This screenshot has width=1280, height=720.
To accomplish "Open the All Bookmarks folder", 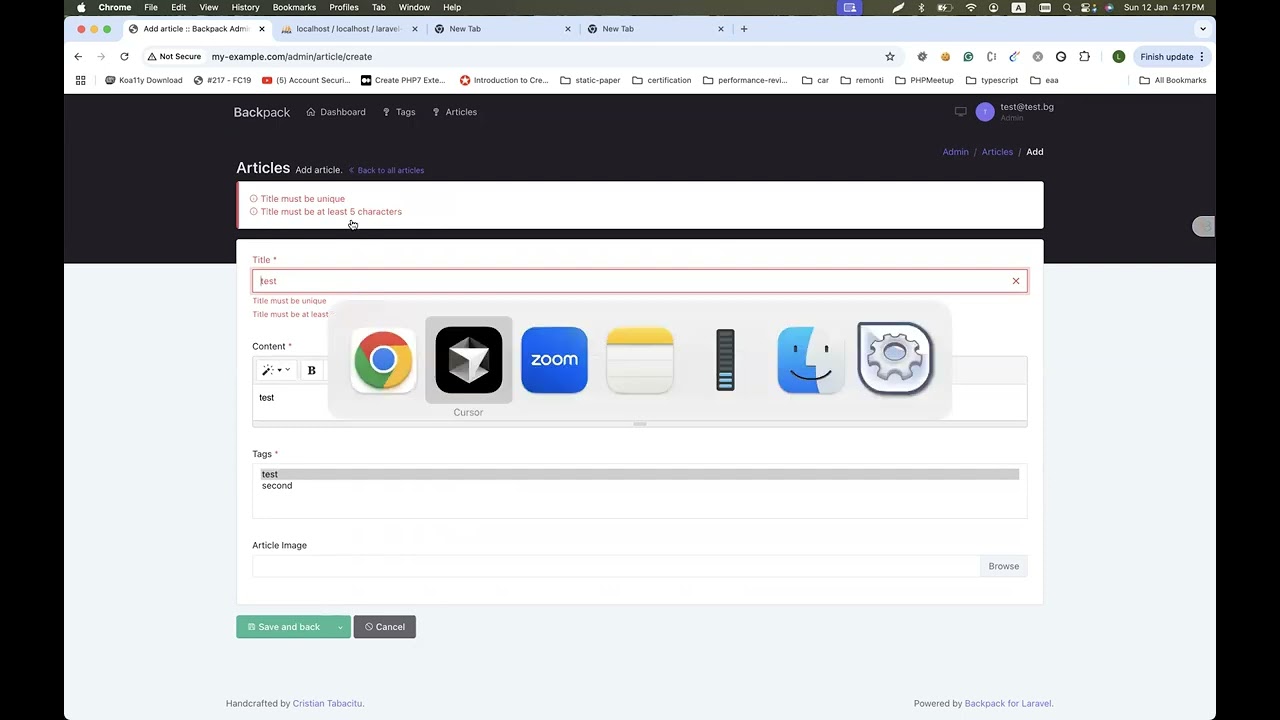I will click(x=1173, y=80).
